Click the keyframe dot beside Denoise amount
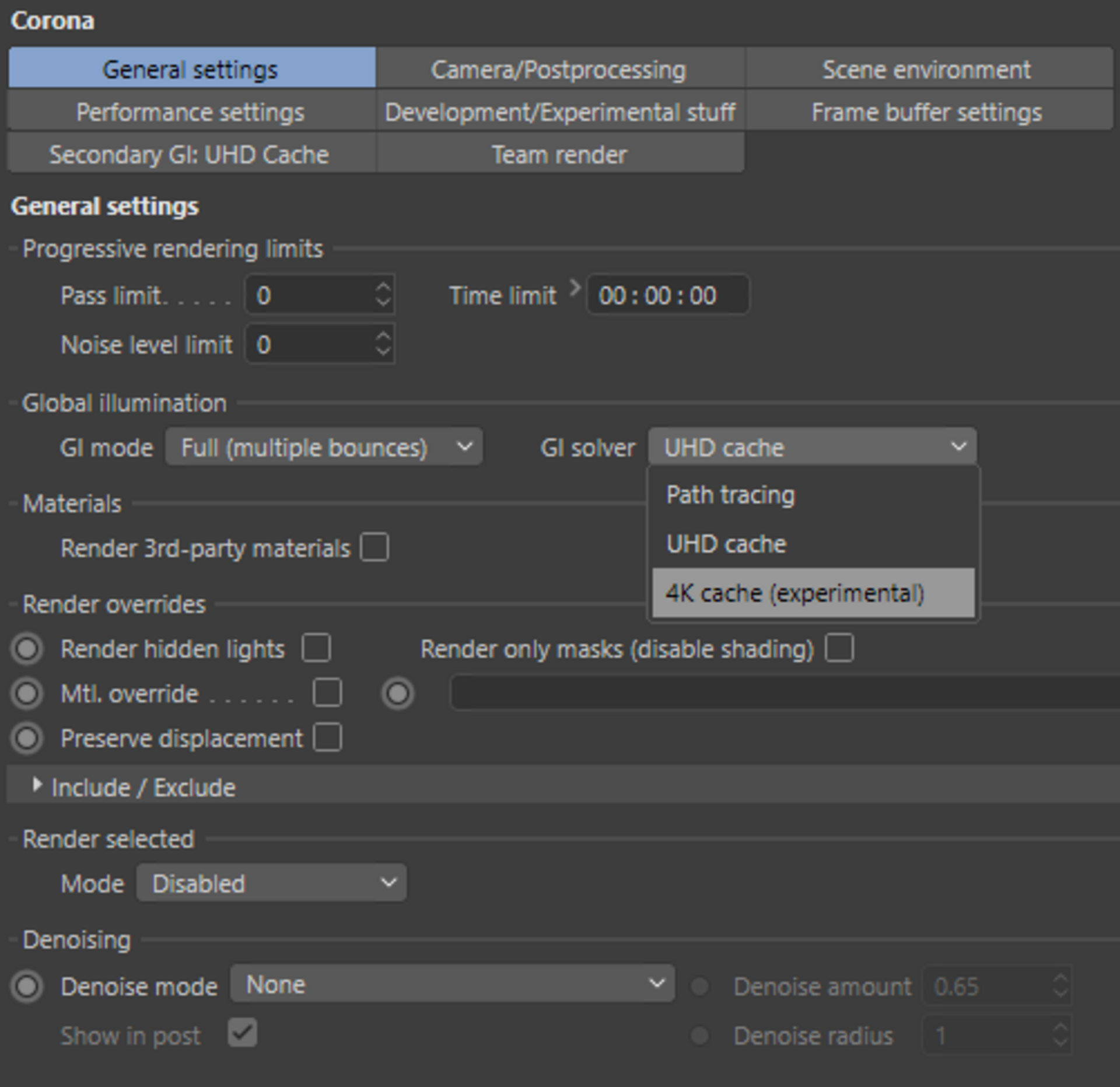 [699, 987]
